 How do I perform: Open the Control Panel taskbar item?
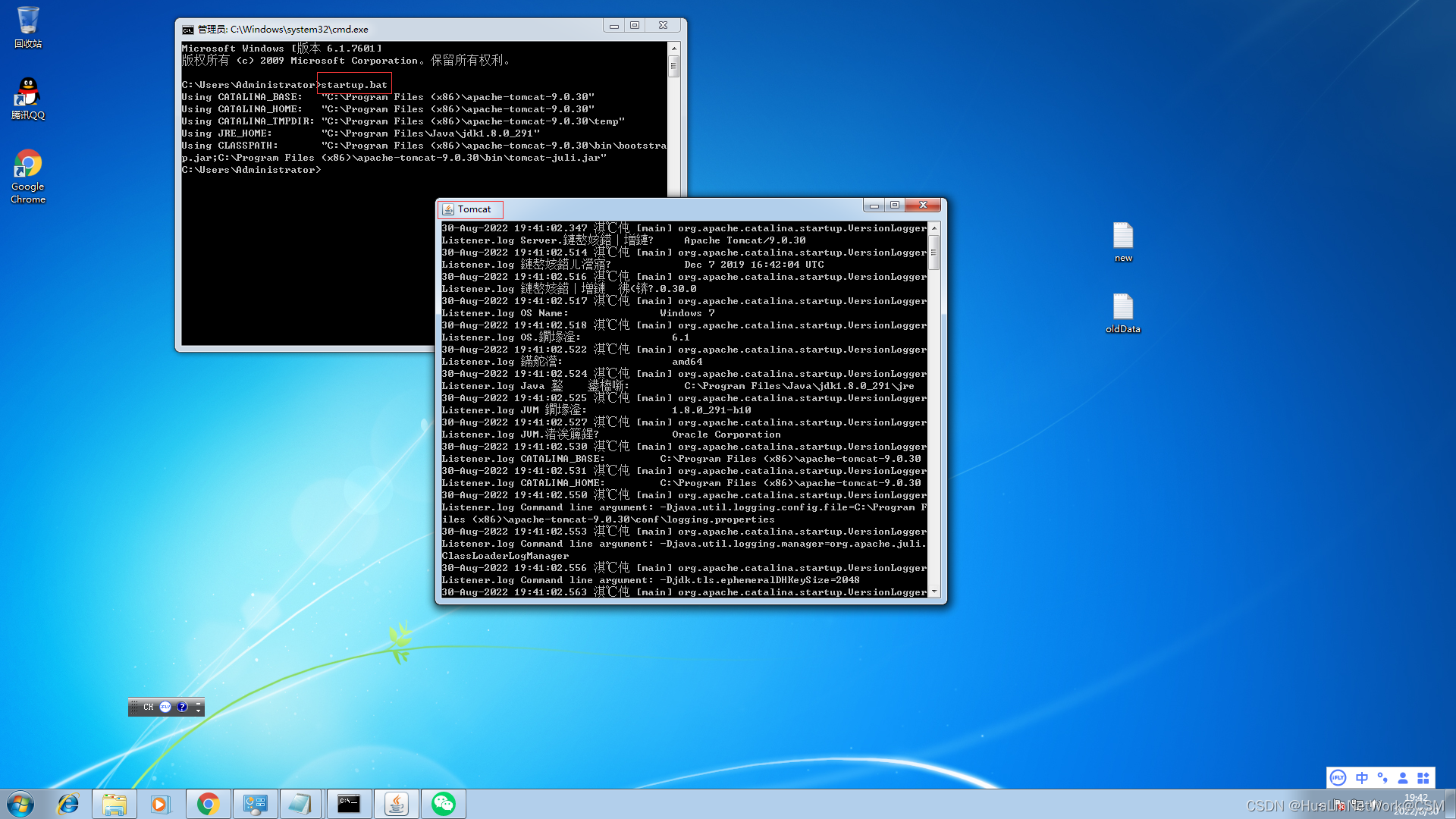pos(255,804)
